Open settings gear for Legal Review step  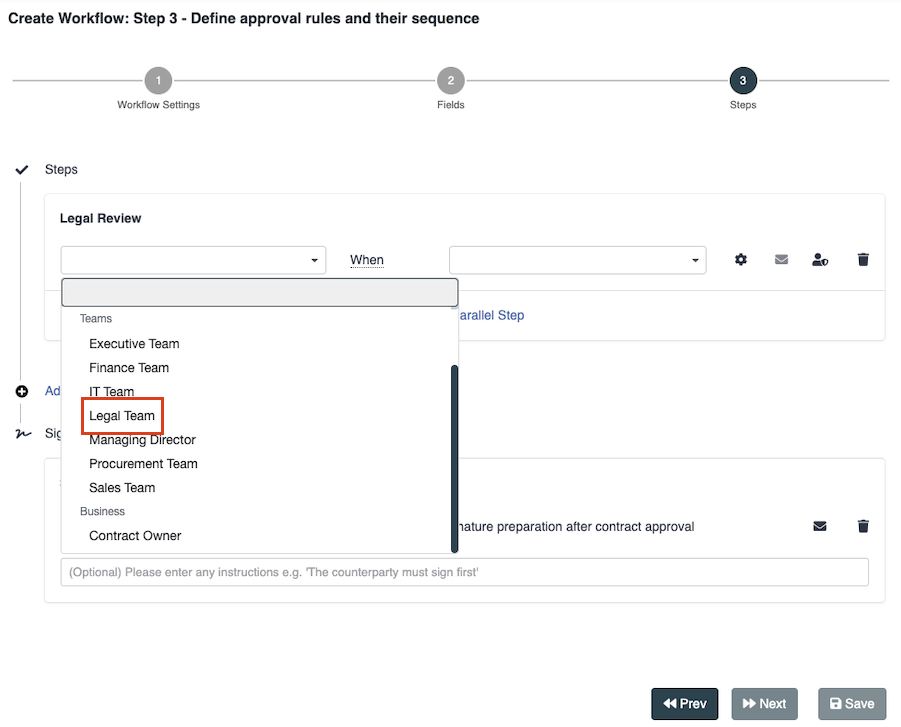click(x=741, y=260)
